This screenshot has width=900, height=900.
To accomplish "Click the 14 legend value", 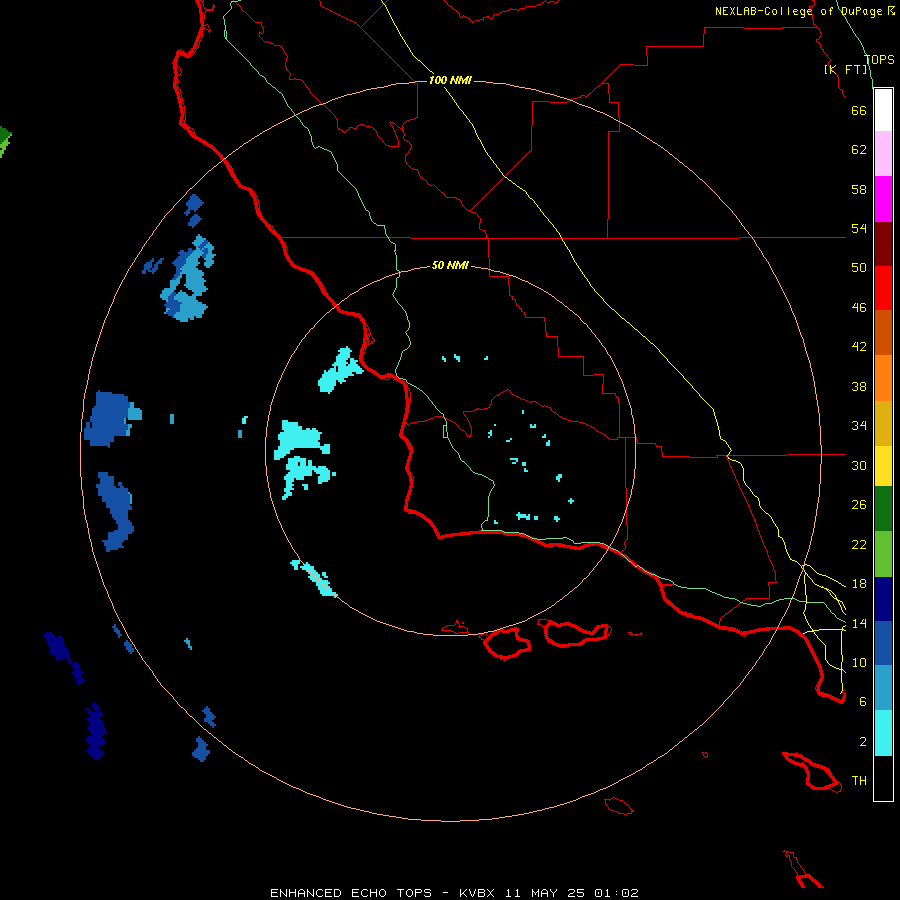I will coord(859,623).
